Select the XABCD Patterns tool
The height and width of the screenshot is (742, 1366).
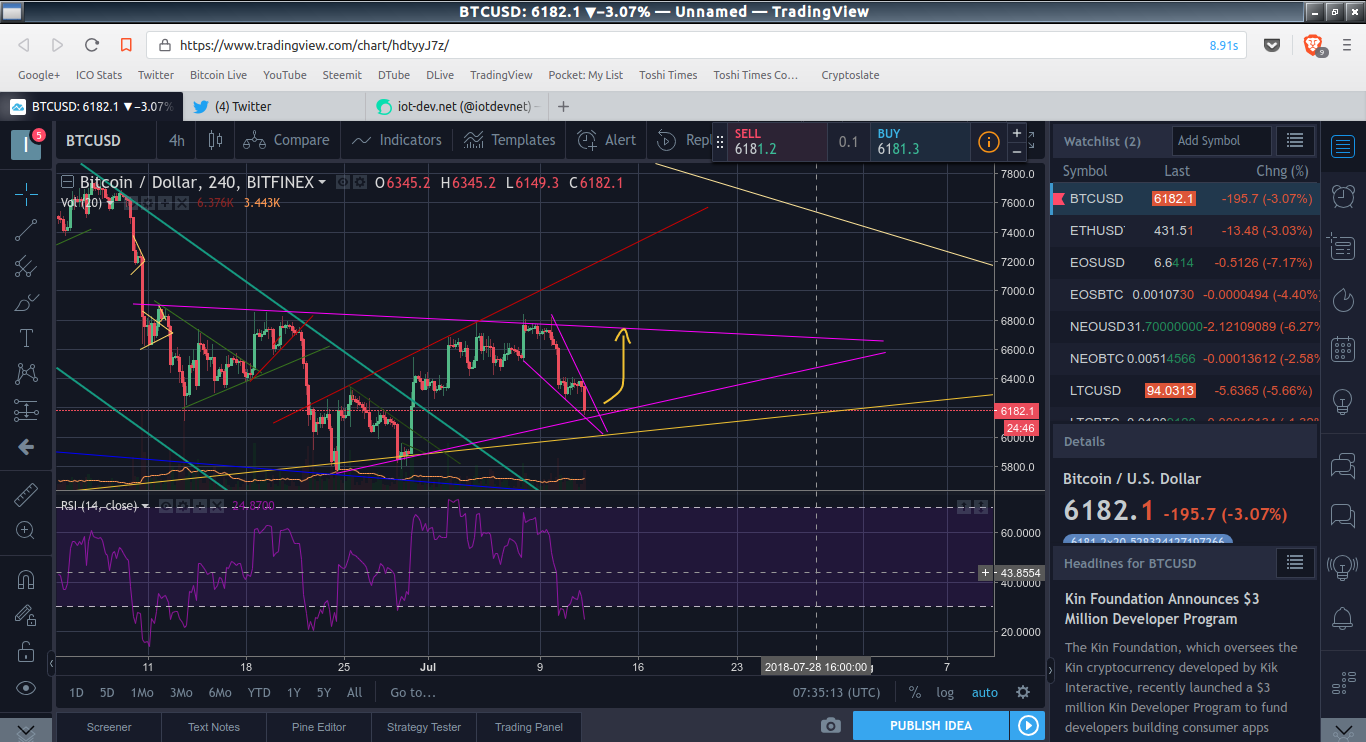tap(26, 374)
